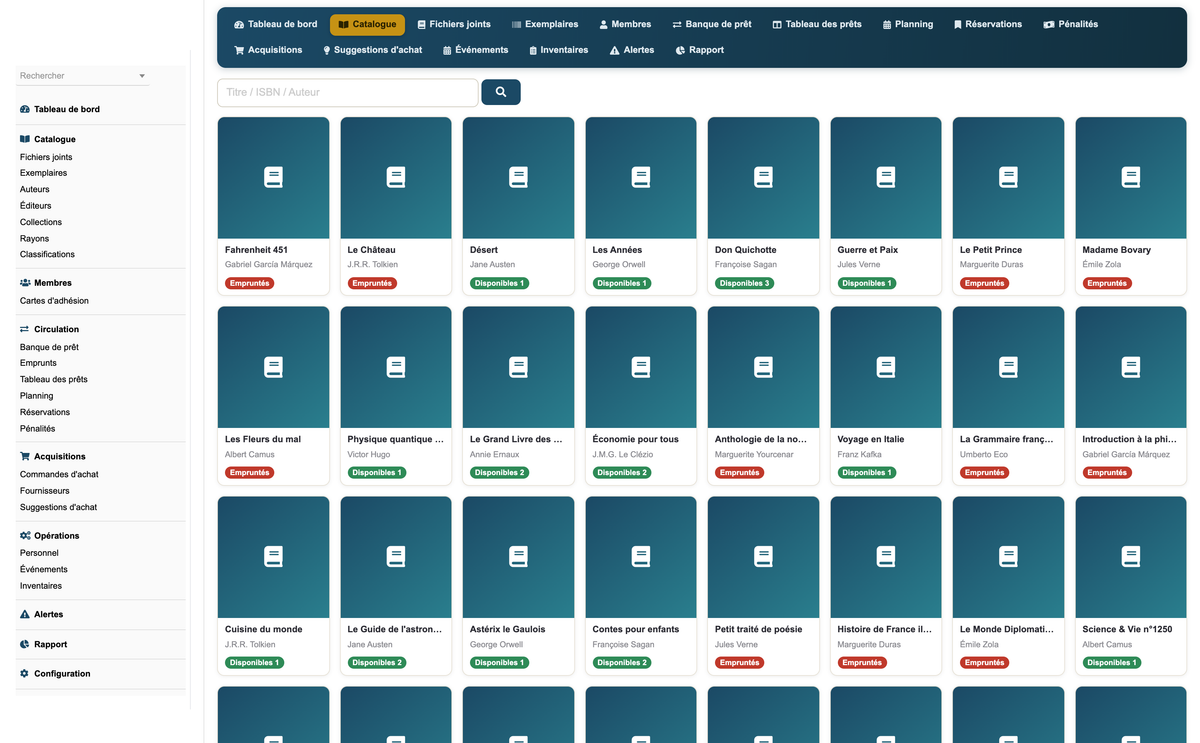
Task: Open the Madame Bovary book cover
Action: pos(1131,178)
